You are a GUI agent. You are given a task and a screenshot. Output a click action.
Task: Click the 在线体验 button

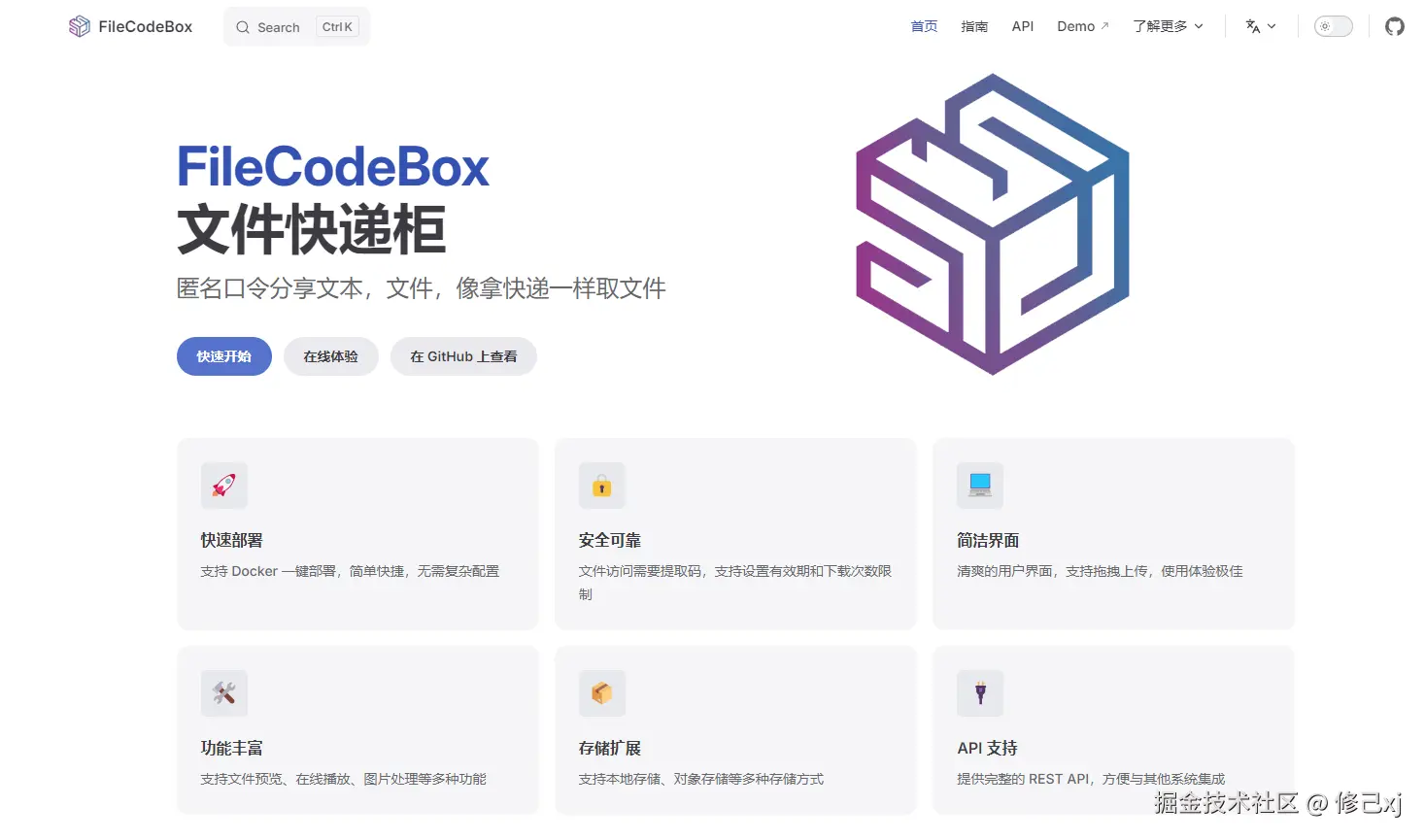[331, 356]
